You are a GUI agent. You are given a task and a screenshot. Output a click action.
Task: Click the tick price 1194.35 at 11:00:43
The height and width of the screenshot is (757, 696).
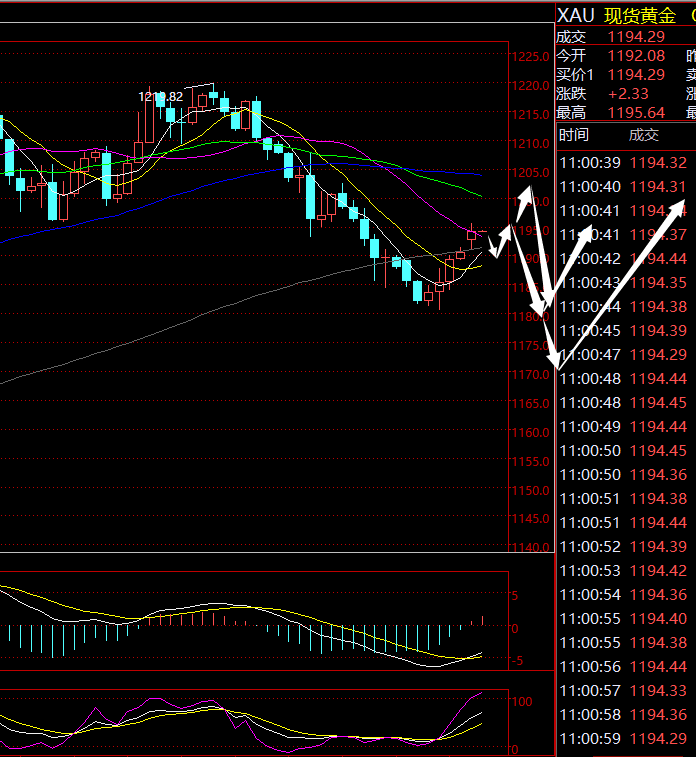[658, 283]
